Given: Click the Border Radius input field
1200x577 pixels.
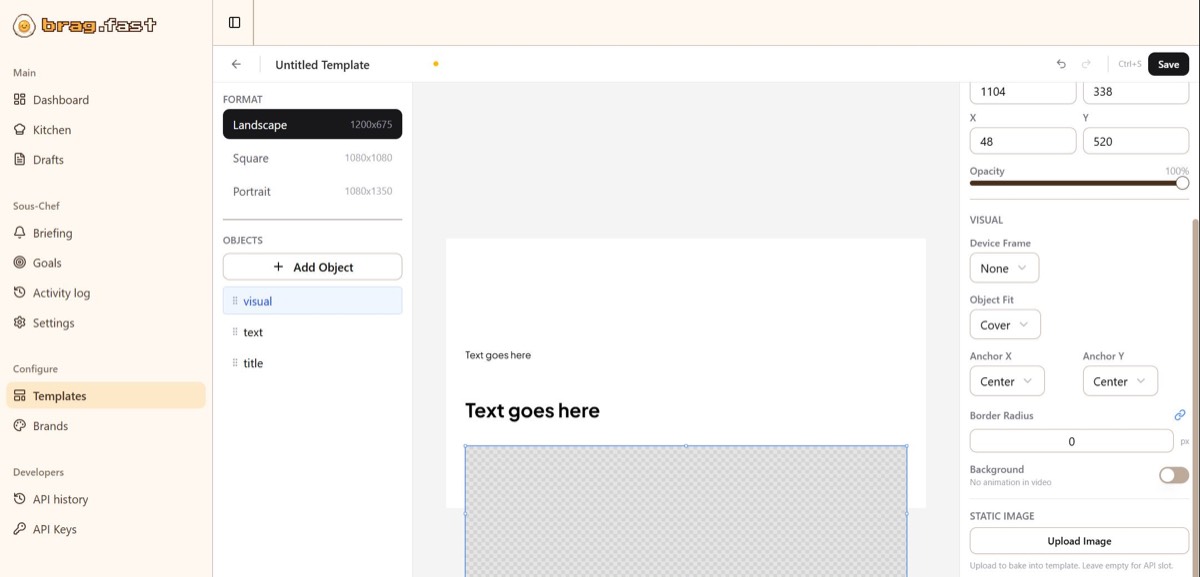Looking at the screenshot, I should [1071, 441].
